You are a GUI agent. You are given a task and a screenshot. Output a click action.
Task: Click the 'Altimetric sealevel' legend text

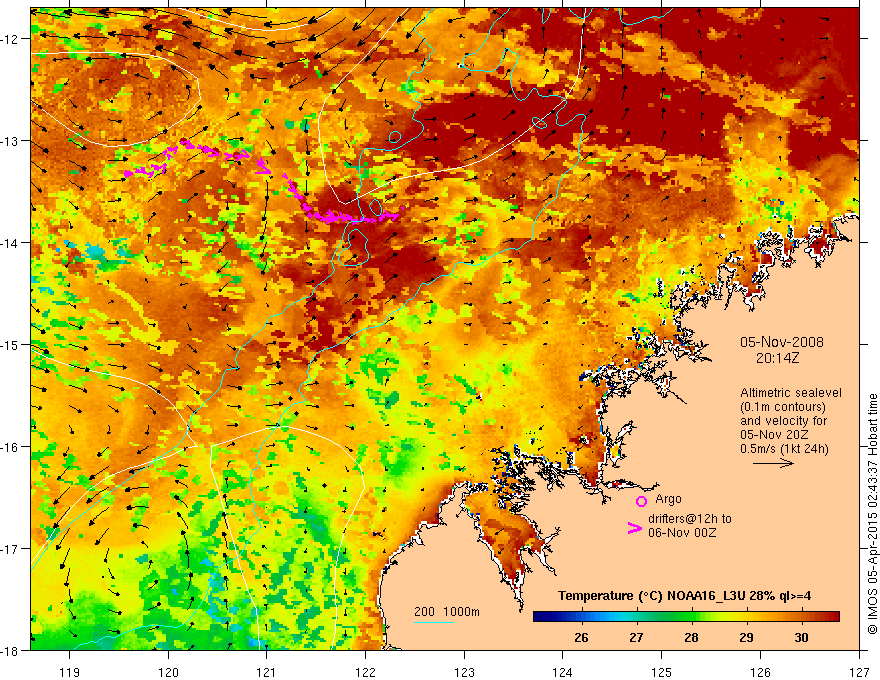(790, 393)
